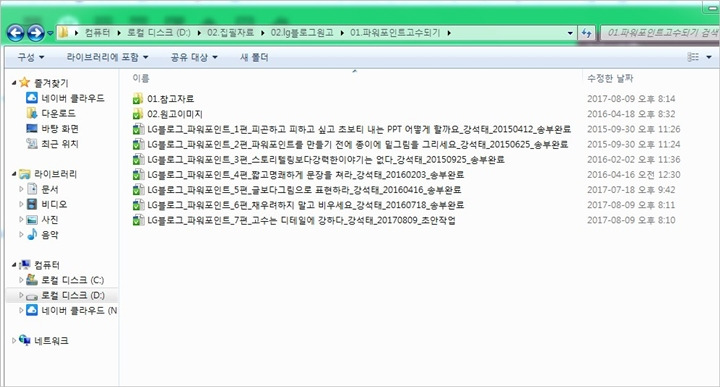Click the 라이브러리 icon
This screenshot has width=720, height=387.
pyautogui.click(x=25, y=174)
